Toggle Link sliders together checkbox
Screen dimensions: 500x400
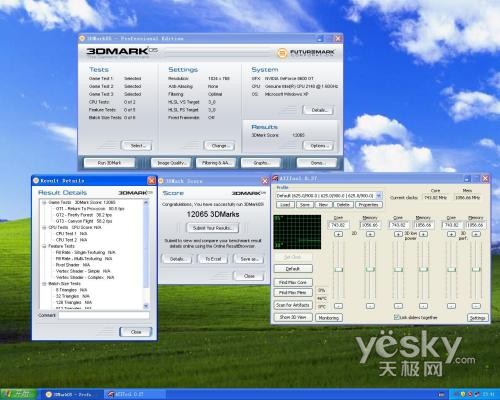pos(396,317)
